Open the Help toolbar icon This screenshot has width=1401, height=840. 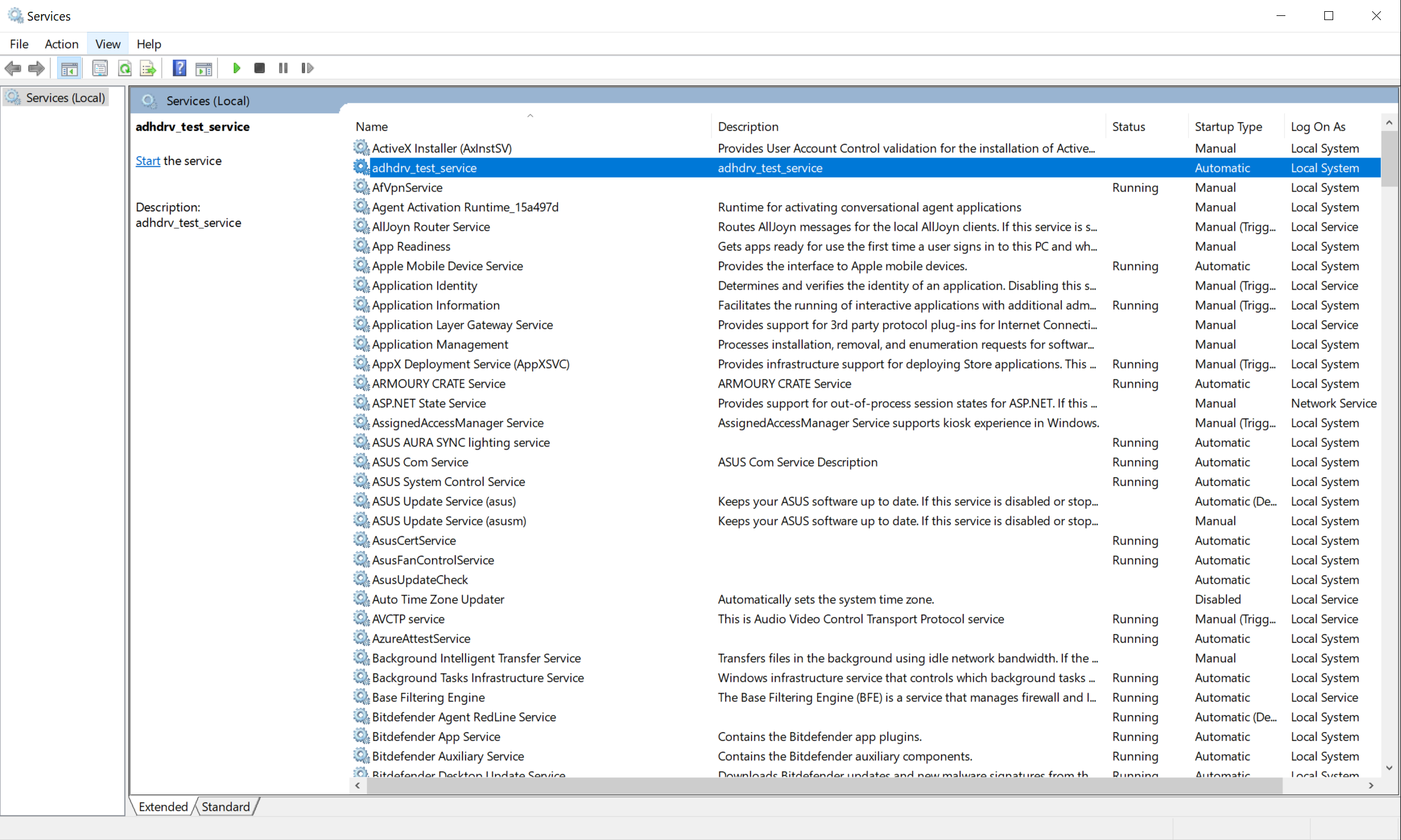[x=179, y=68]
